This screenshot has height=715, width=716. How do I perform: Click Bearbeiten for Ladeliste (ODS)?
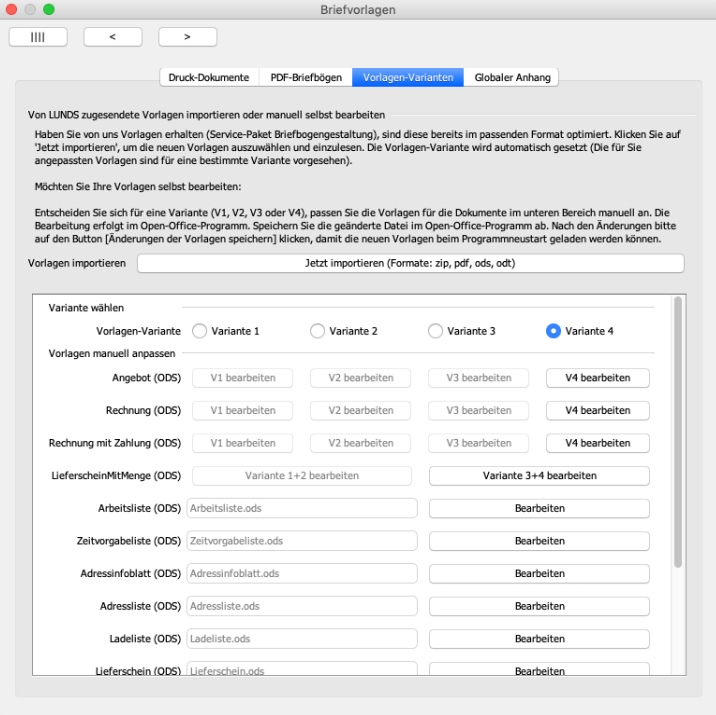click(539, 639)
